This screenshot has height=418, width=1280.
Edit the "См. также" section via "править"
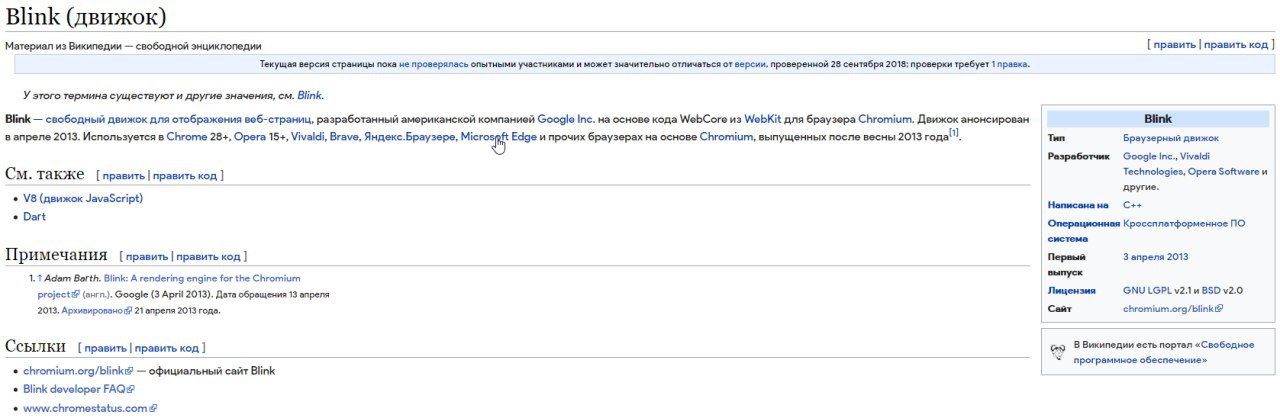point(124,176)
